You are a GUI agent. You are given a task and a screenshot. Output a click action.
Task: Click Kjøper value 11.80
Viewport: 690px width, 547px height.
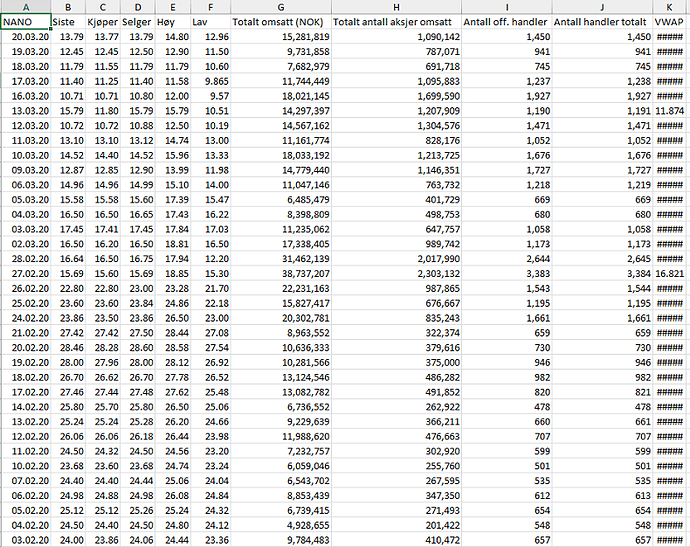pyautogui.click(x=103, y=111)
